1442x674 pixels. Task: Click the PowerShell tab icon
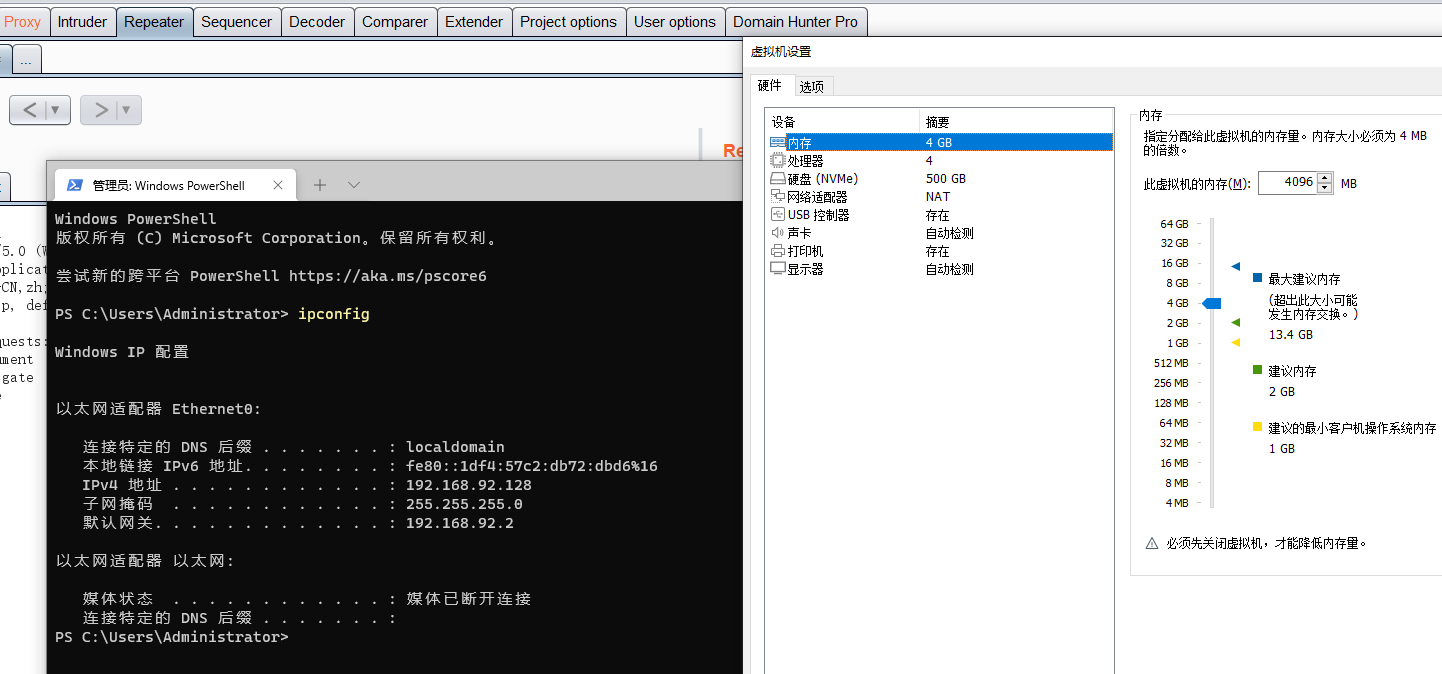74,185
